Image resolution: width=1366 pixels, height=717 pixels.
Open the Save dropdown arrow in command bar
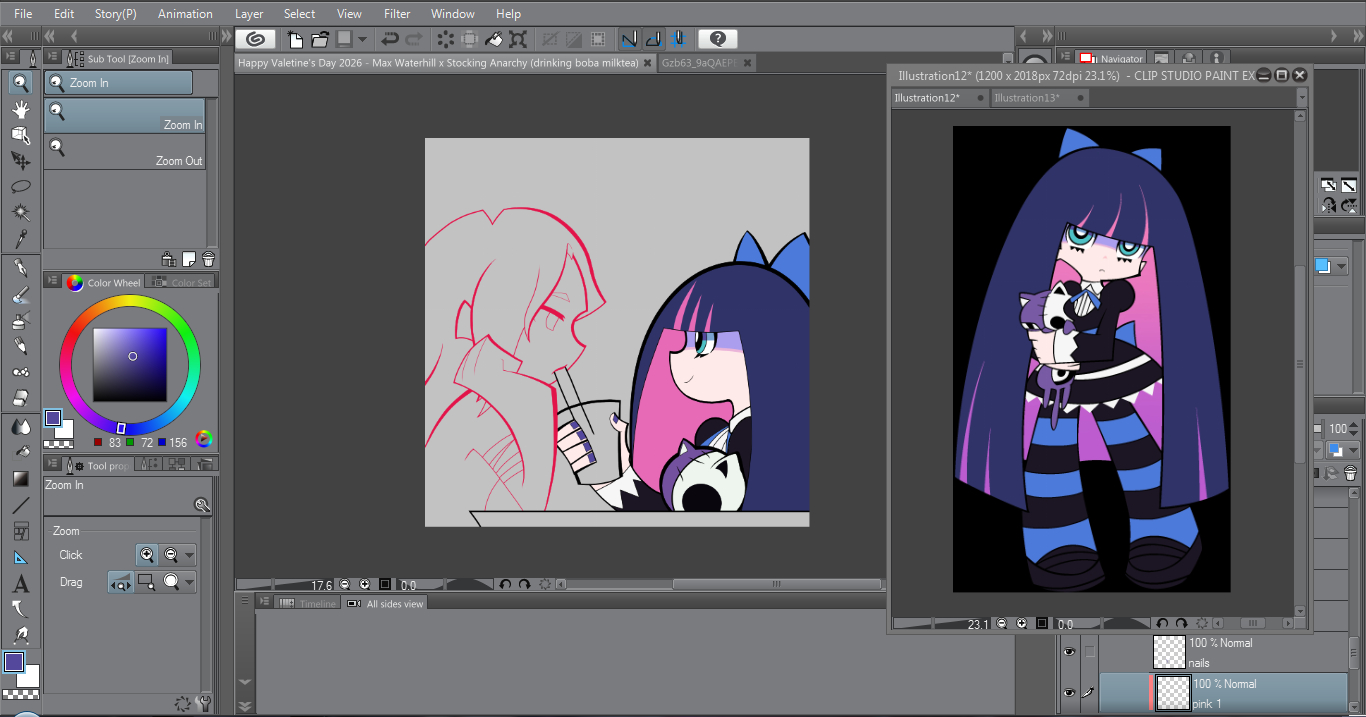coord(362,39)
